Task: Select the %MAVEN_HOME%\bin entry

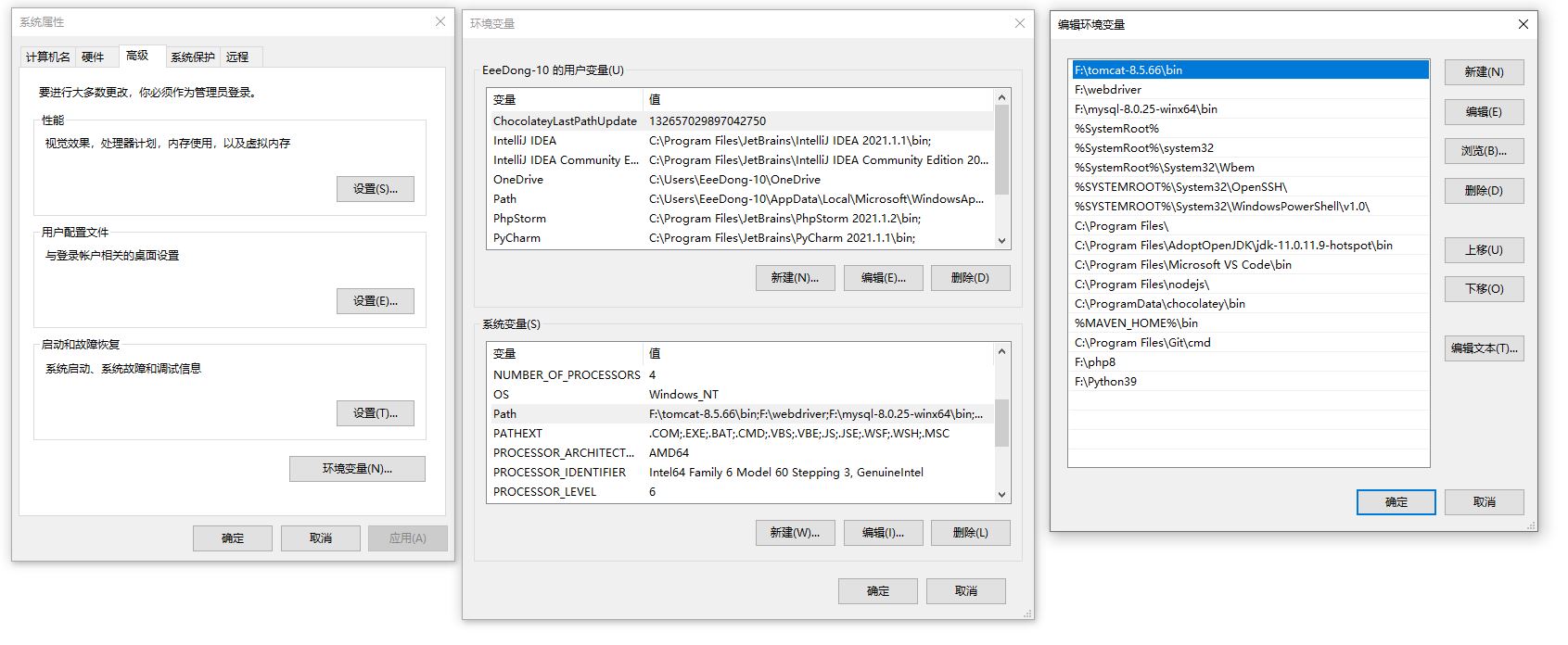Action: point(1136,323)
